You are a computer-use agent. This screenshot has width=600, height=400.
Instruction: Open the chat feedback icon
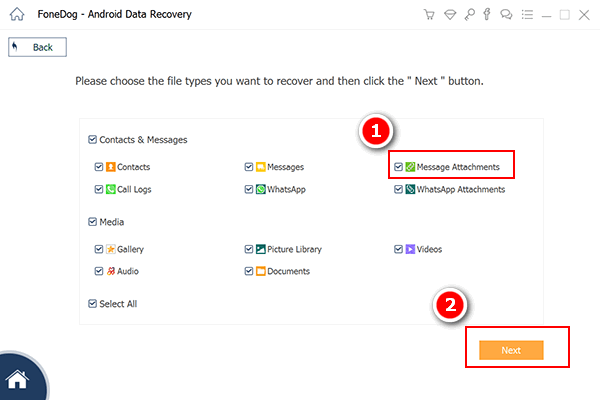pyautogui.click(x=506, y=15)
